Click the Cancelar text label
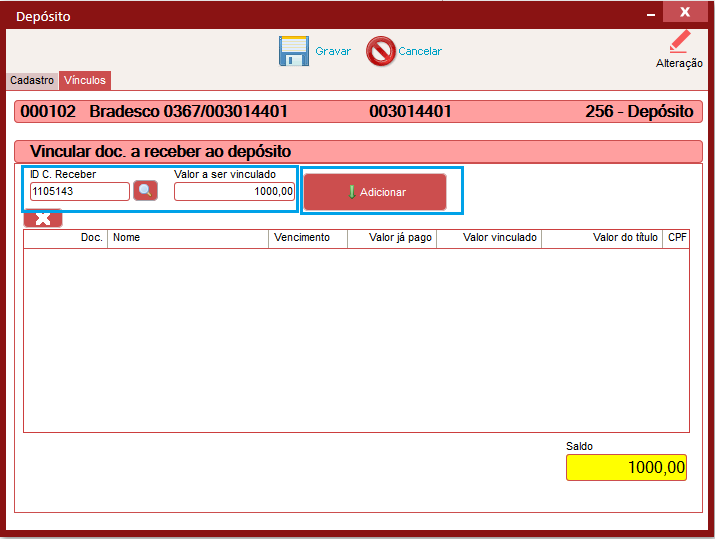Image resolution: width=718 pixels, height=540 pixels. click(420, 51)
